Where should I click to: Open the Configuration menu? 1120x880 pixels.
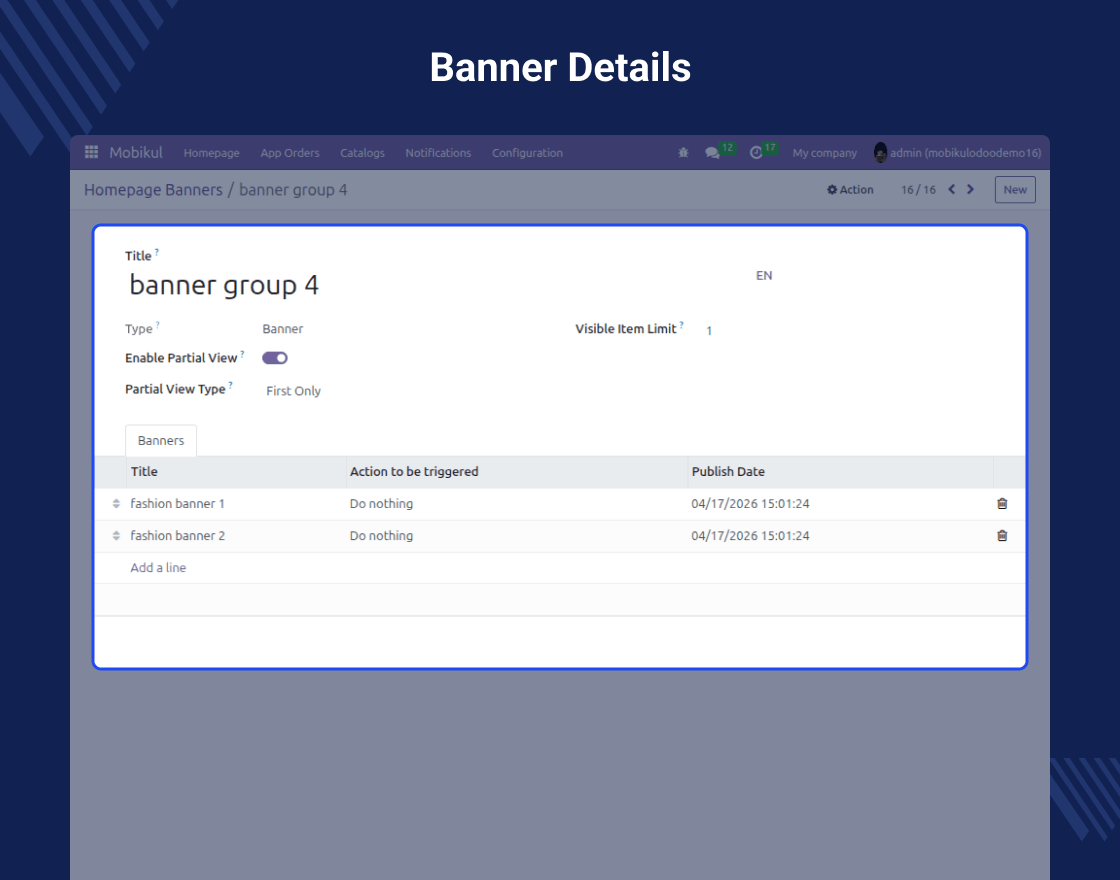[527, 153]
